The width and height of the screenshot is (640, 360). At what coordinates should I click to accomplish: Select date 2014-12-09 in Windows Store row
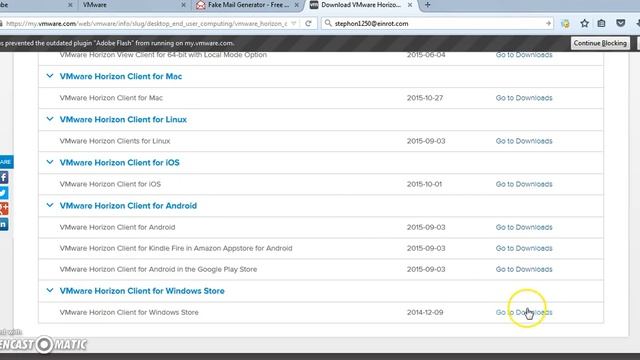click(x=425, y=312)
